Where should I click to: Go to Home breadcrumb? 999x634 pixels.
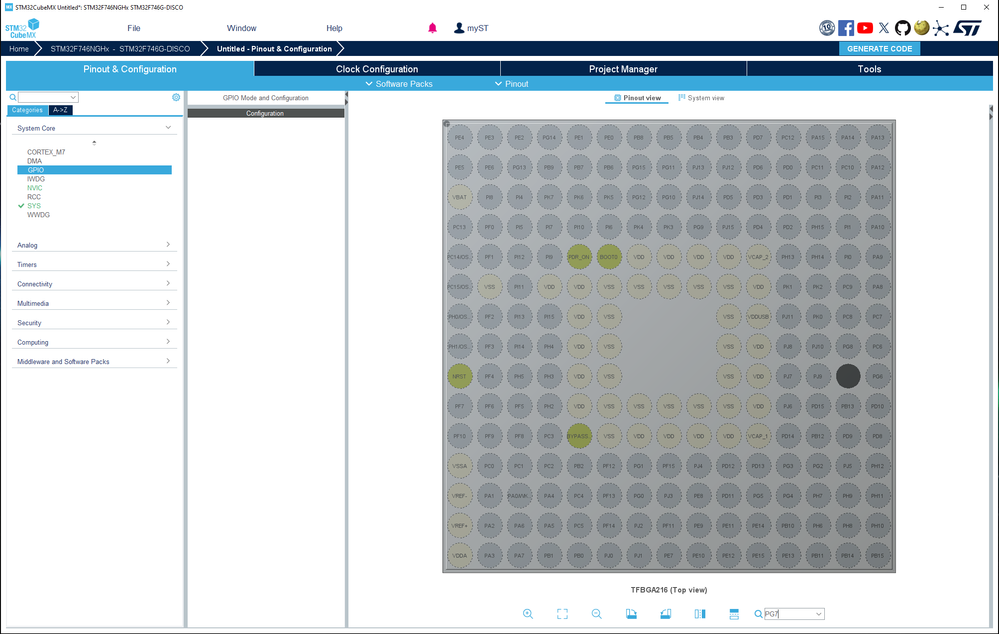[x=19, y=48]
